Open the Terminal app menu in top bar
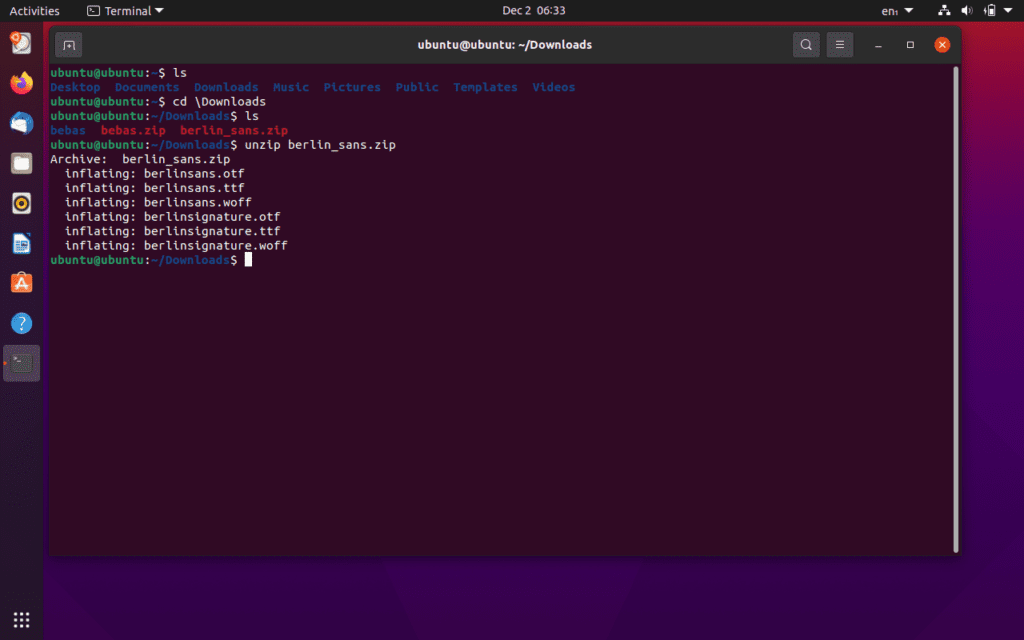Viewport: 1024px width, 640px height. point(125,10)
